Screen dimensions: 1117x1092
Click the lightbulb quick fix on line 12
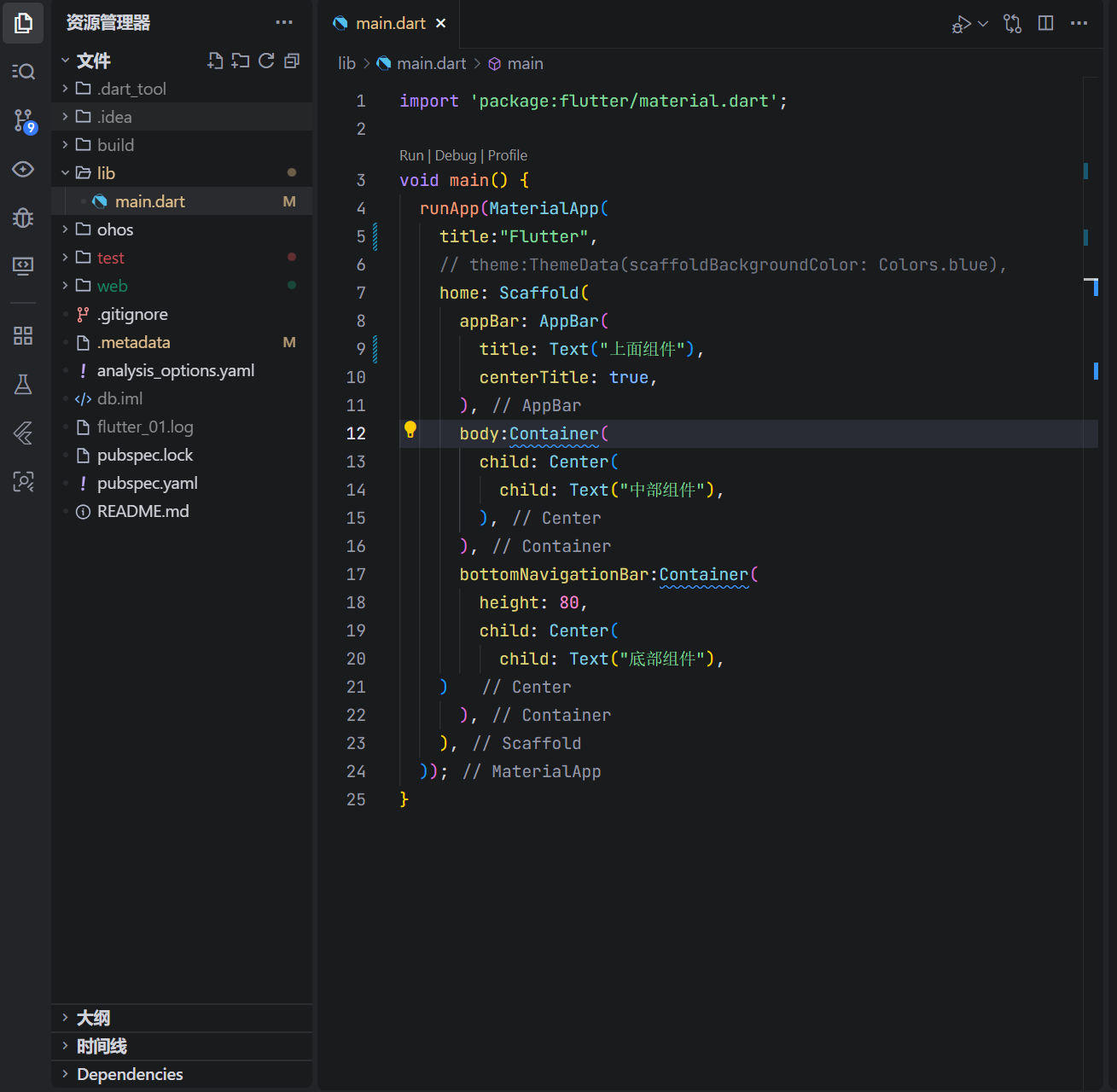[x=410, y=430]
